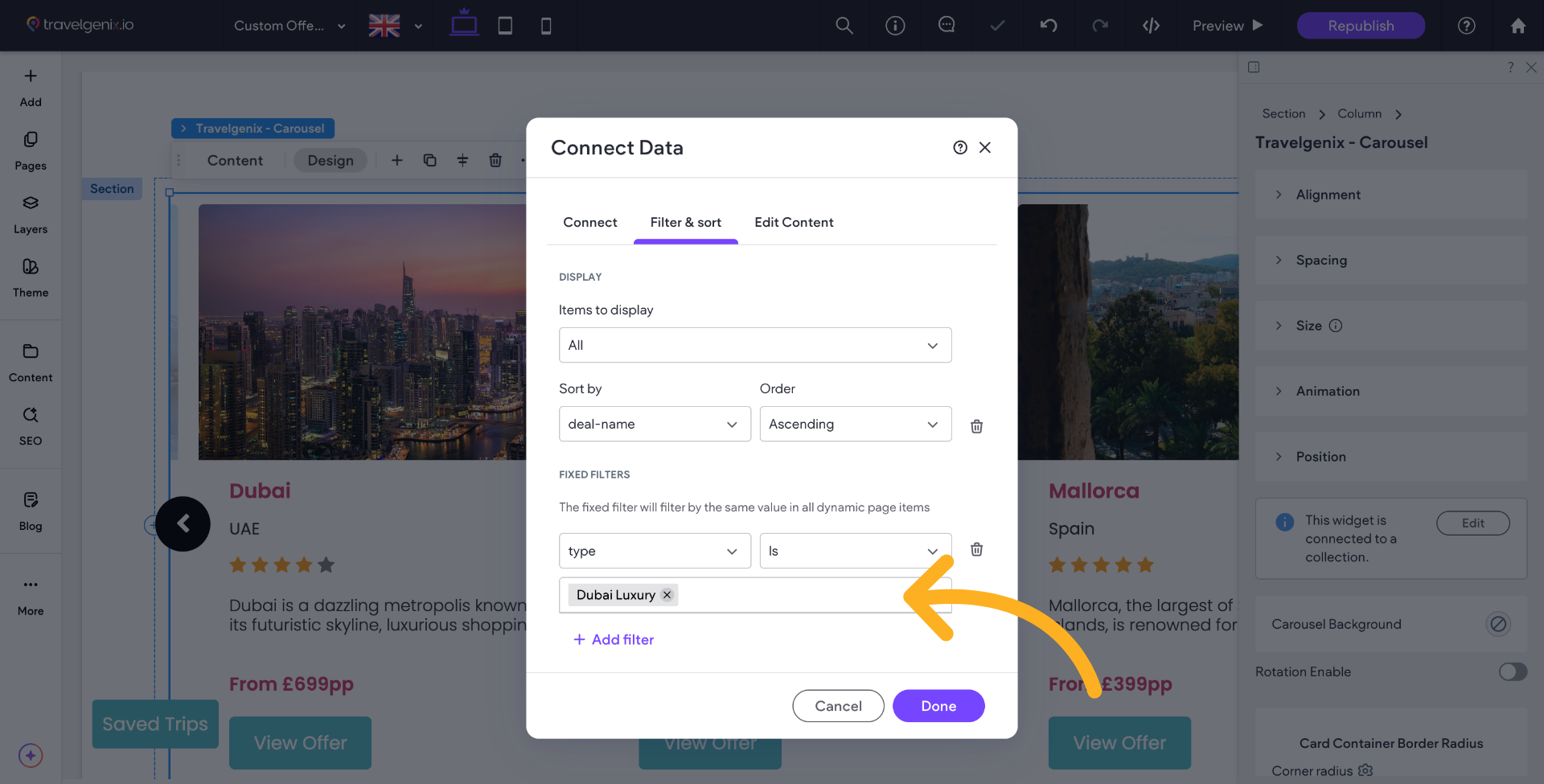Switch to mobile device view

[x=546, y=26]
